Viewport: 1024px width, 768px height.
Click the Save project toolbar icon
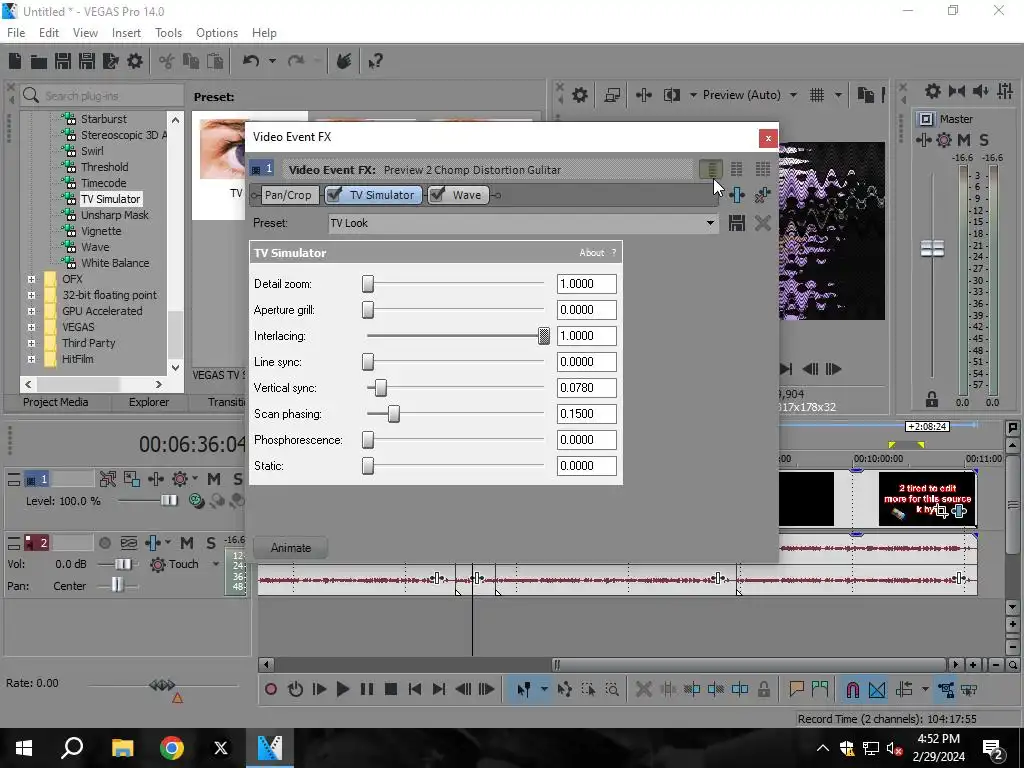tap(63, 61)
